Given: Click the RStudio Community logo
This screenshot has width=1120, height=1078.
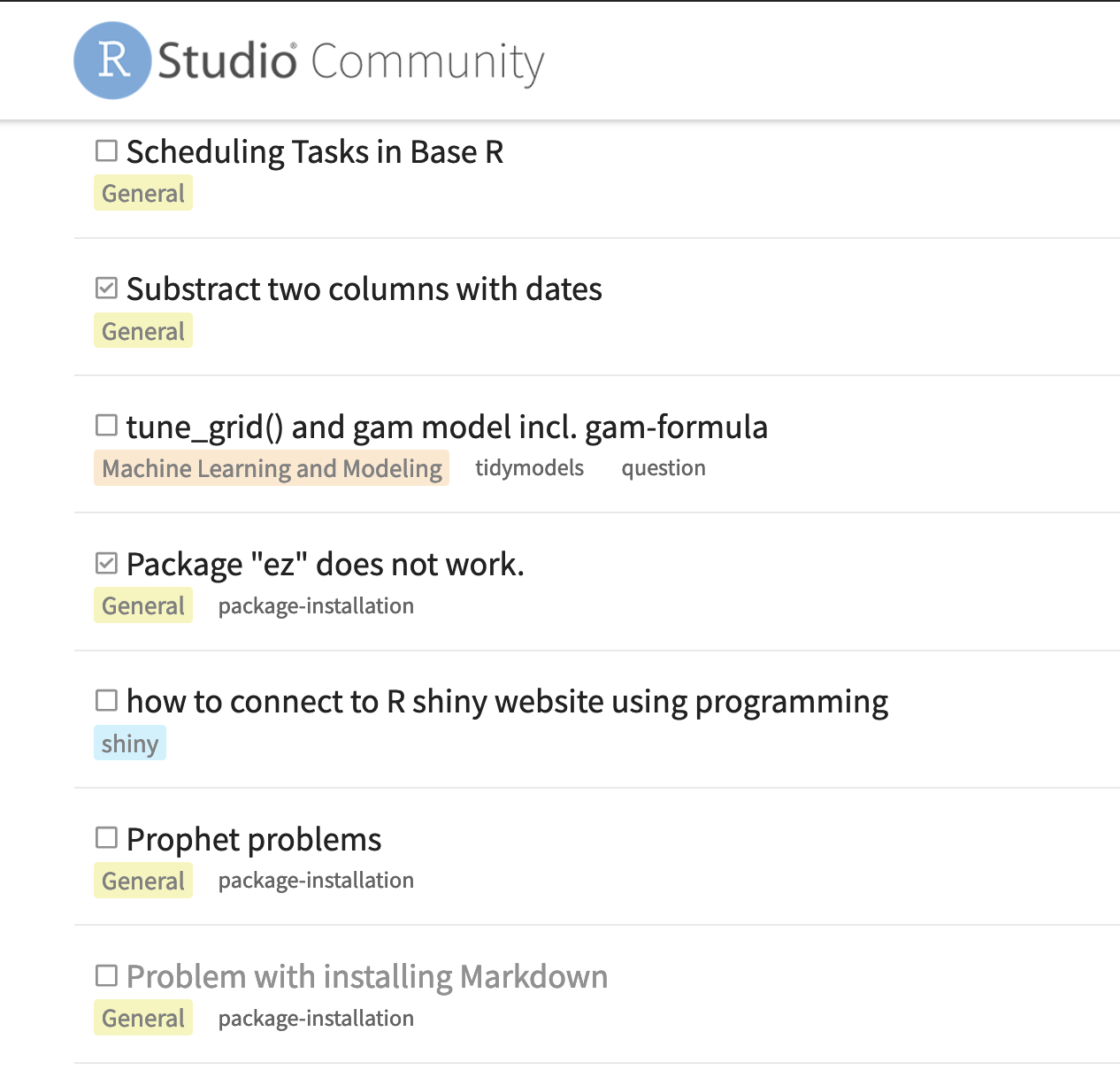Looking at the screenshot, I should tap(308, 60).
